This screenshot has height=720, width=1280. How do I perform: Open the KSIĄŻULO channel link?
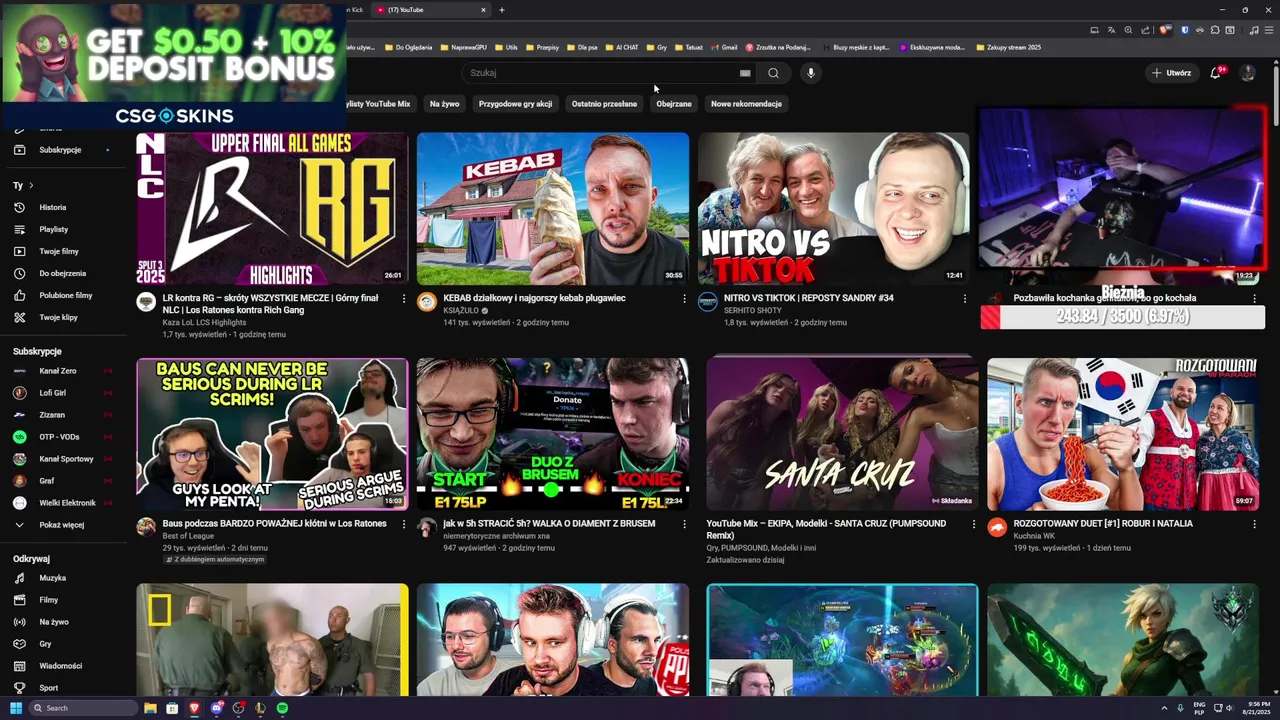click(x=461, y=311)
